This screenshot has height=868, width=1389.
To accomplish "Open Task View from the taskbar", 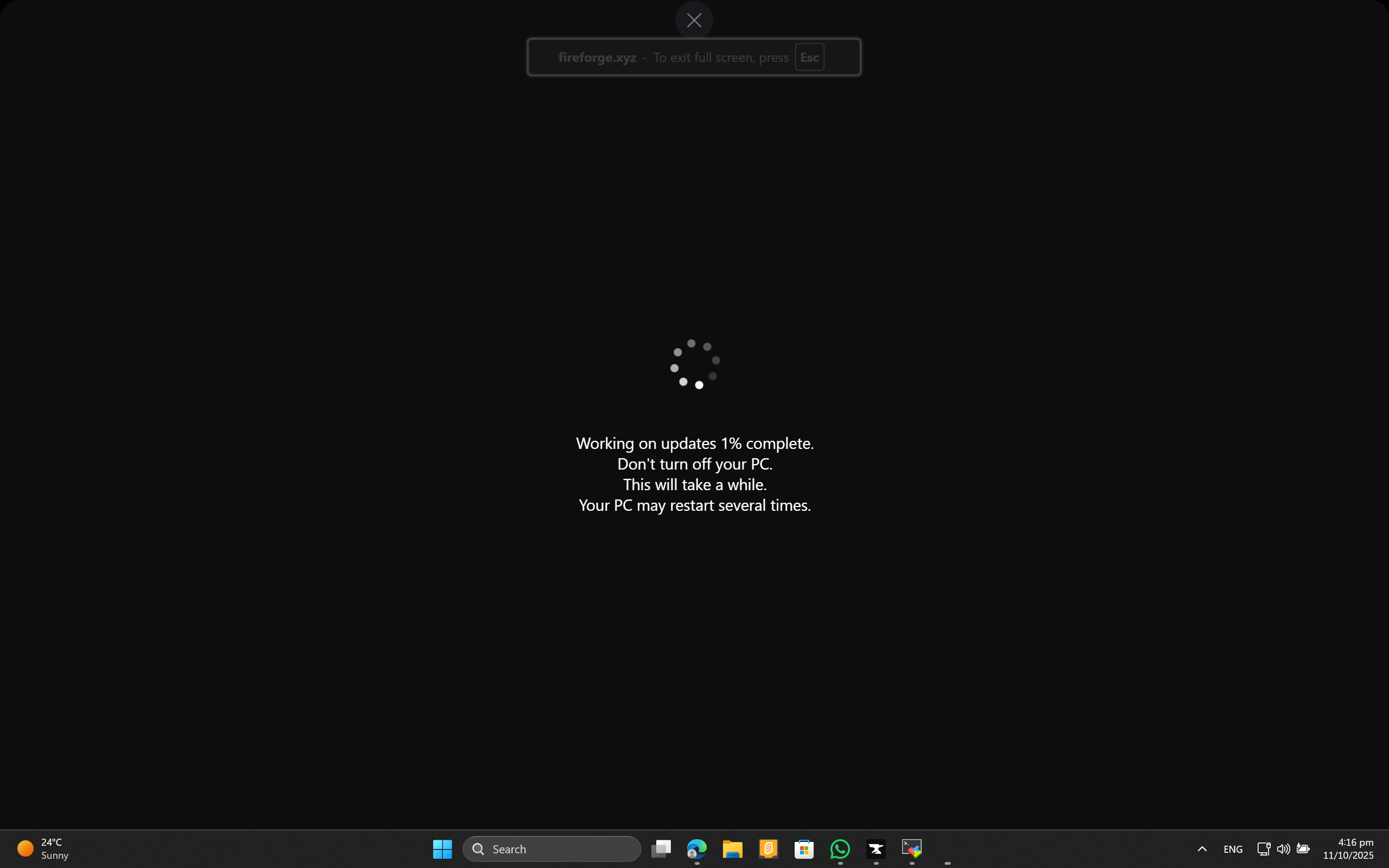I will [661, 848].
